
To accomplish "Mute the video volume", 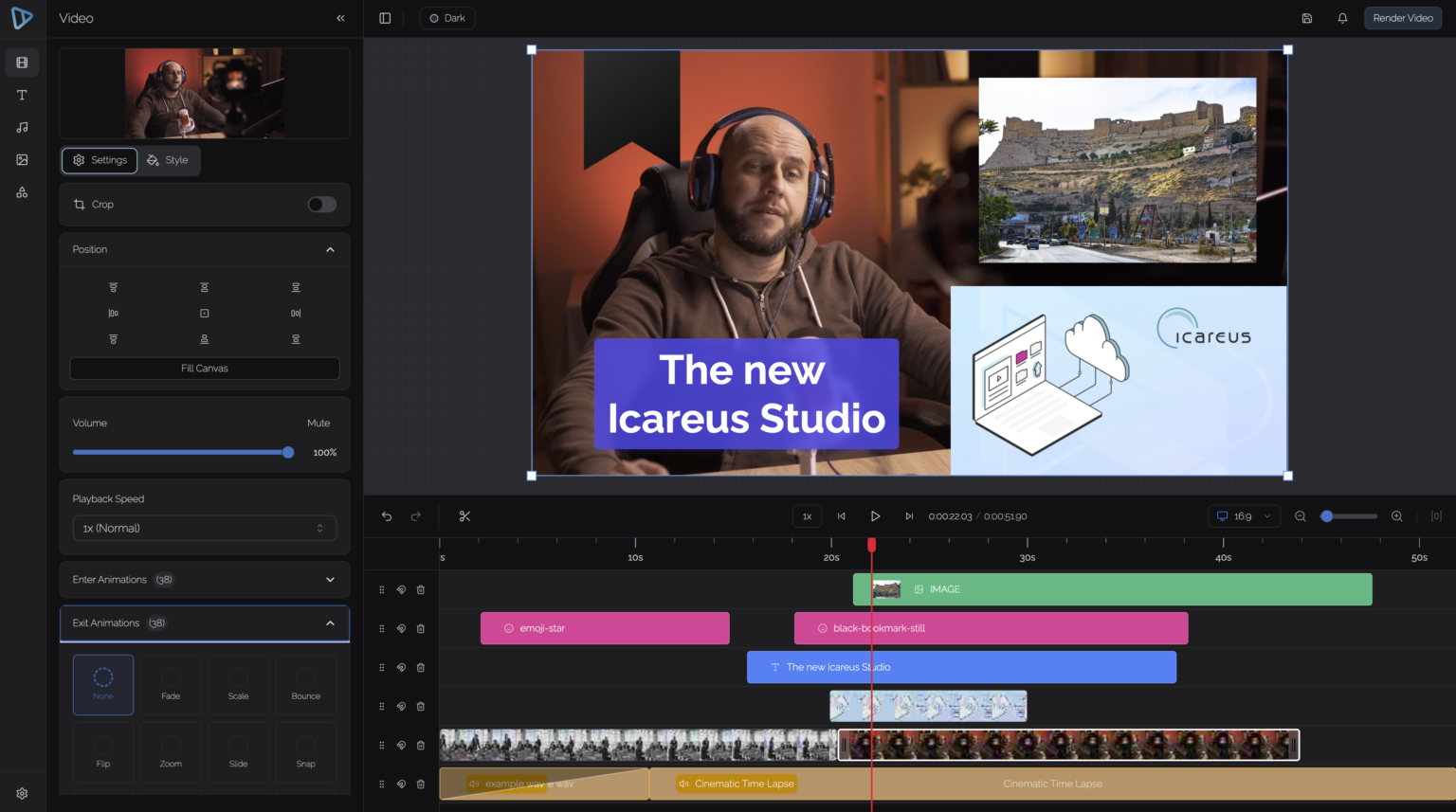I will (318, 423).
